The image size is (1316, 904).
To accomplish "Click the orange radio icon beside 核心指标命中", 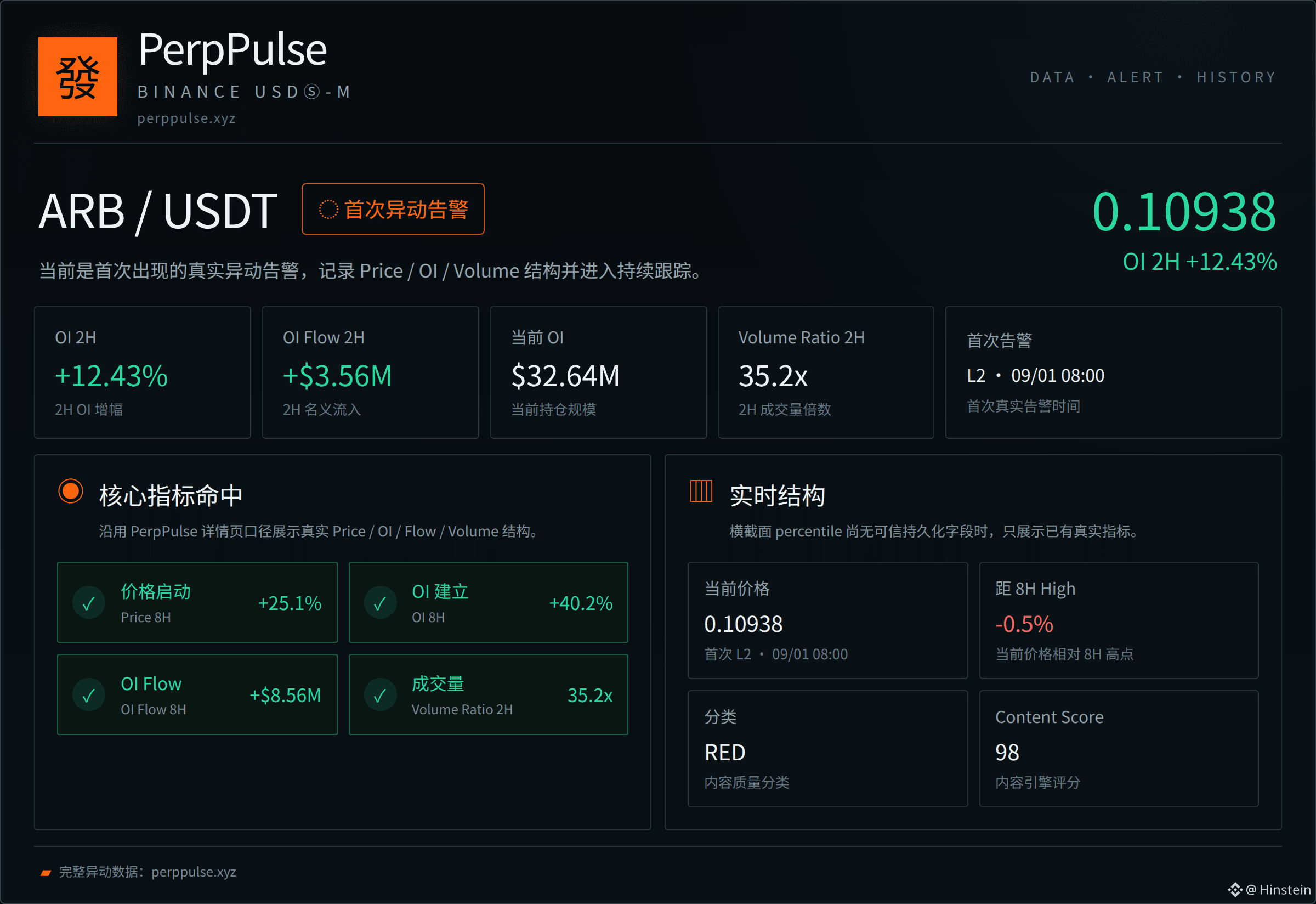I will pos(71,491).
